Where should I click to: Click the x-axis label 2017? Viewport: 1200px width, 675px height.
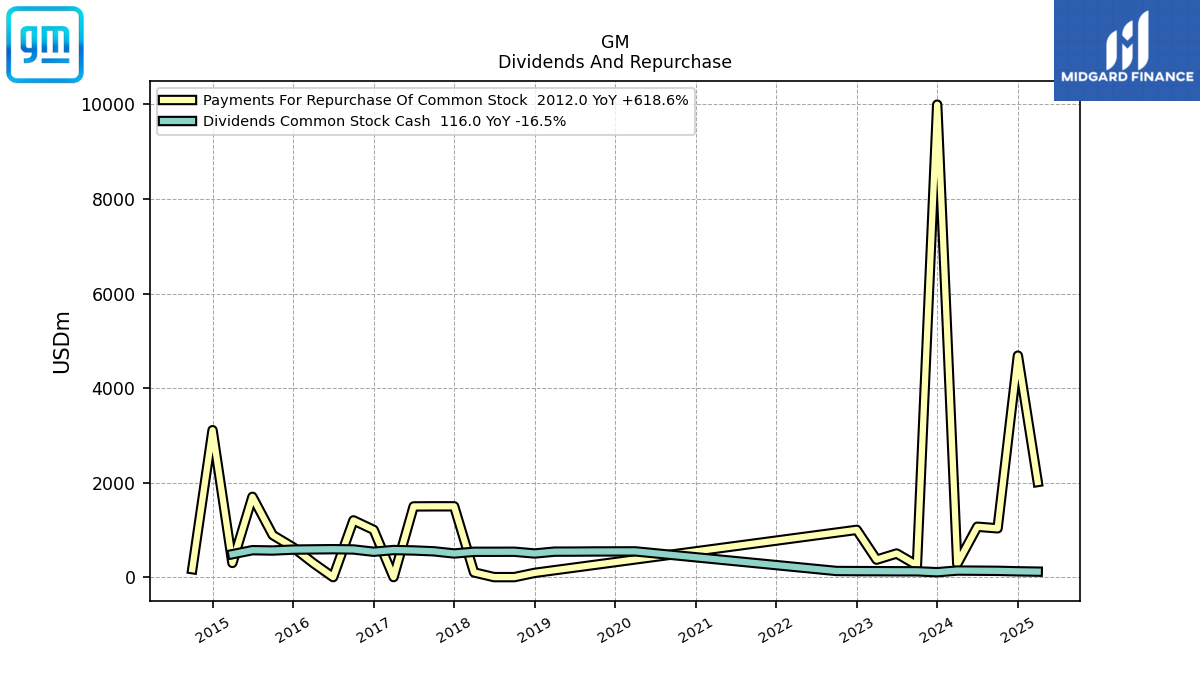pos(373,629)
